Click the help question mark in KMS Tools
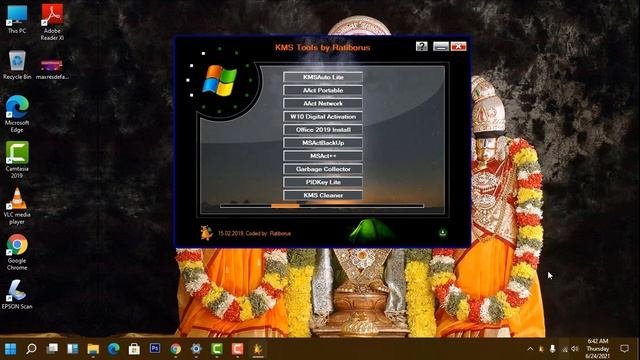Screen dimensions: 640x360 click(x=422, y=46)
